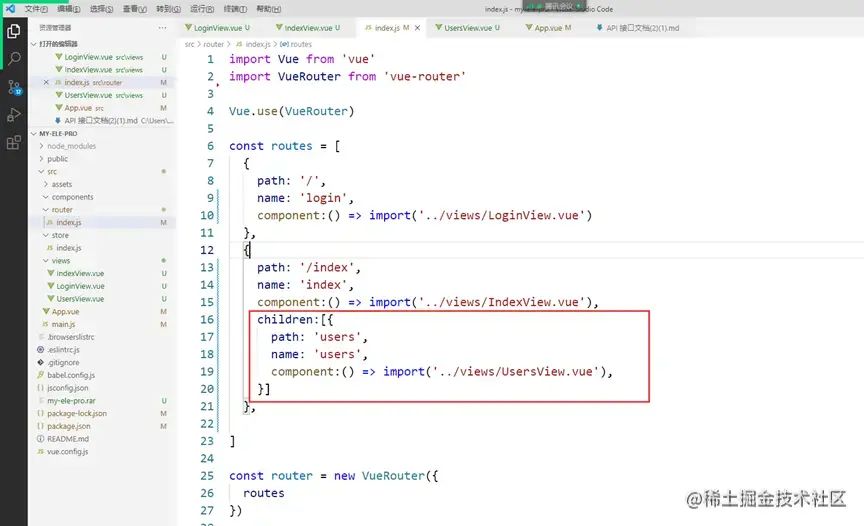Click the ESLint icon beside .eslintrc.js
Screen dimensions: 864x526
tap(40, 349)
